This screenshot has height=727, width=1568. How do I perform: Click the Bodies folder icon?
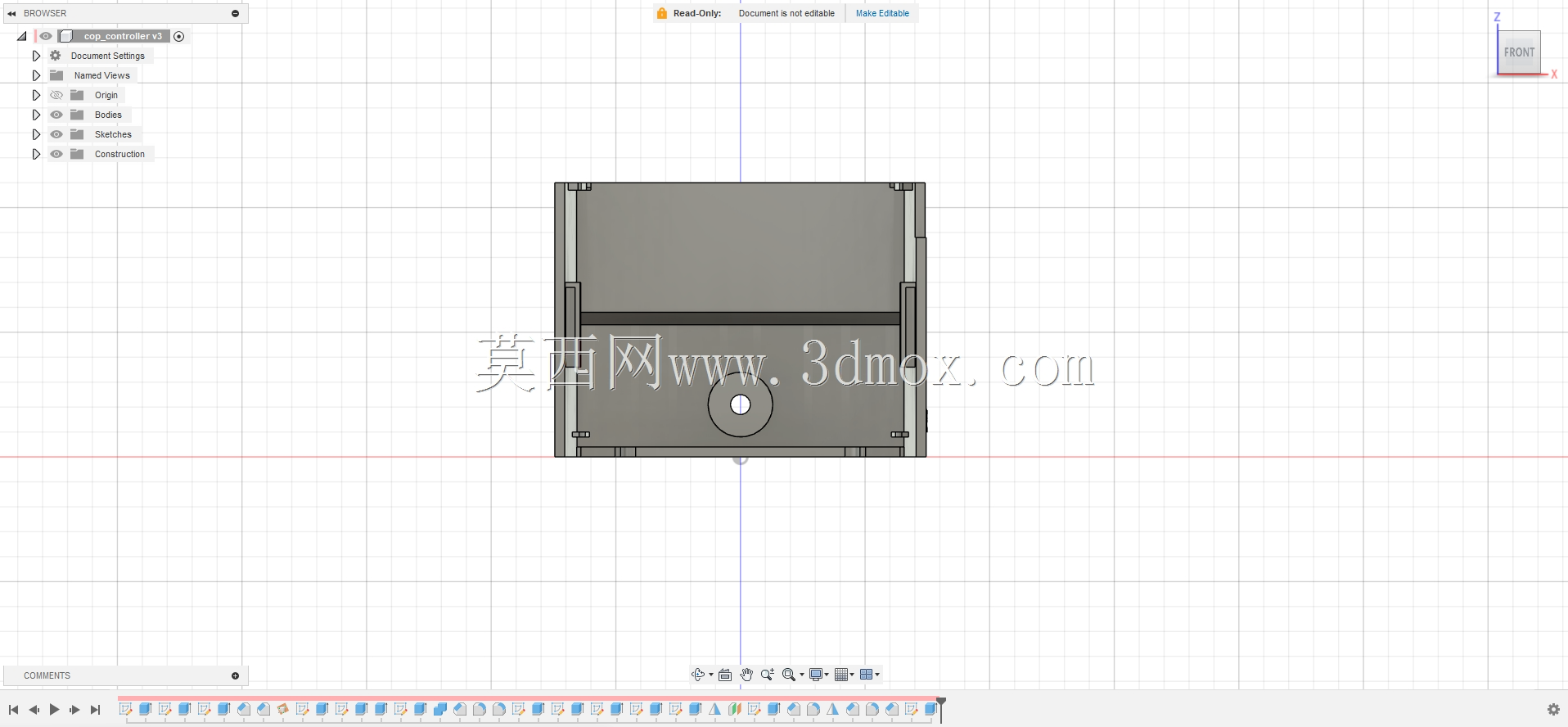click(x=77, y=115)
